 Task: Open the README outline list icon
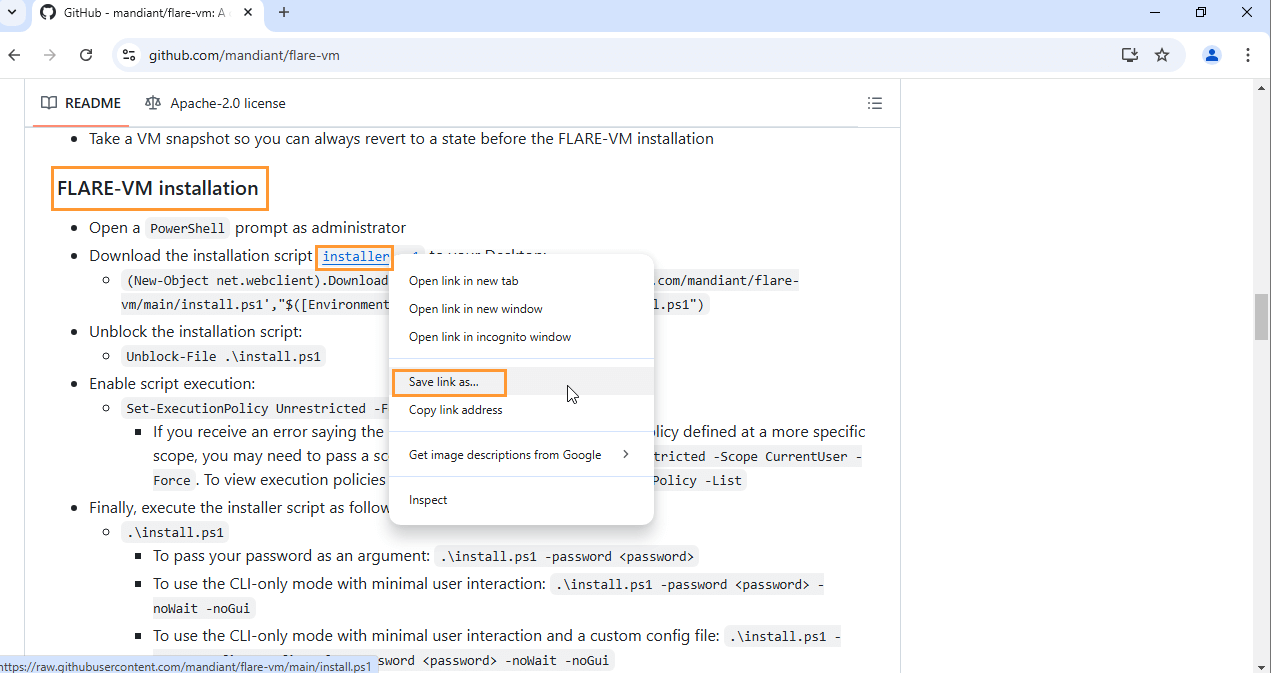click(875, 103)
